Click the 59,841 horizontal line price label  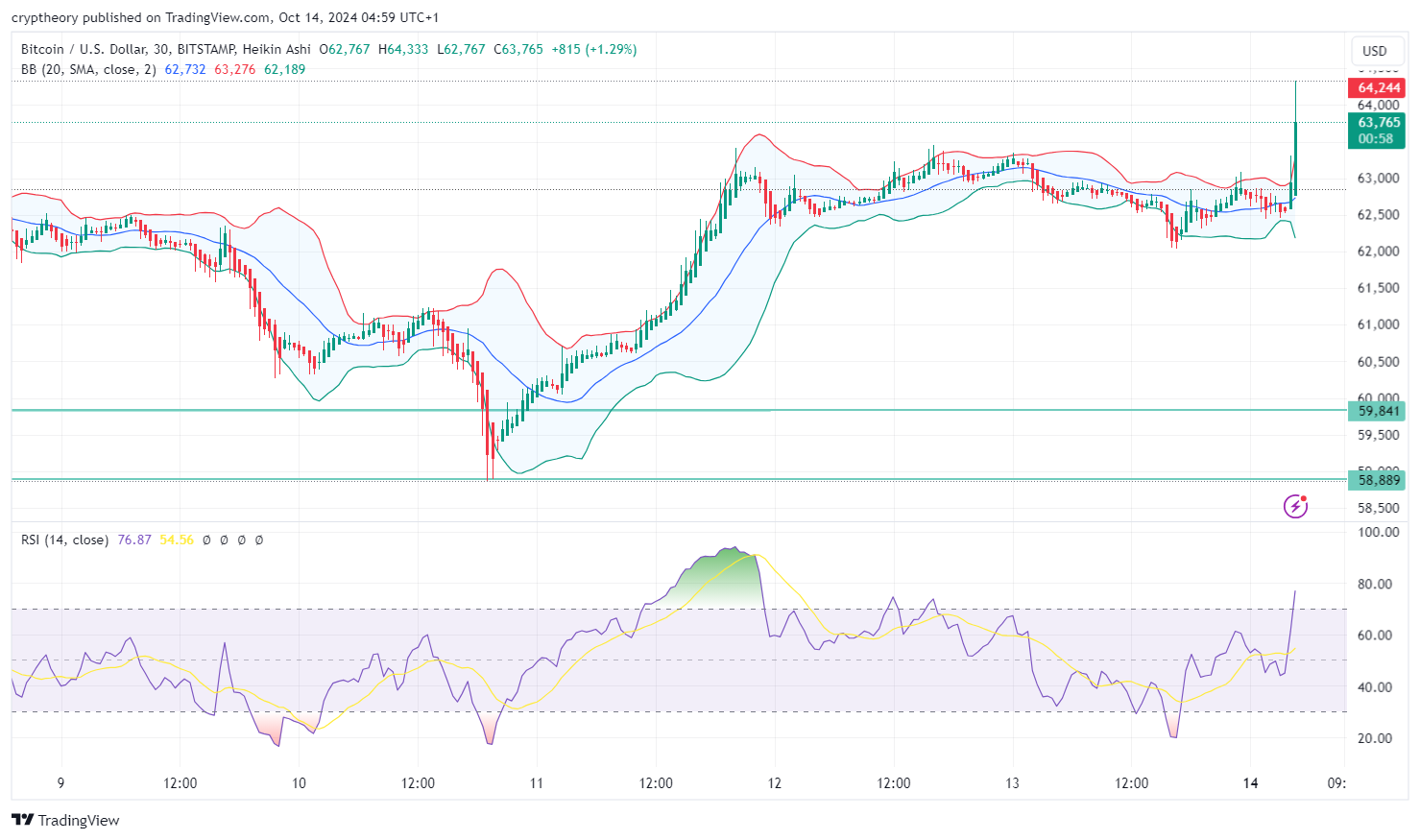pos(1378,411)
